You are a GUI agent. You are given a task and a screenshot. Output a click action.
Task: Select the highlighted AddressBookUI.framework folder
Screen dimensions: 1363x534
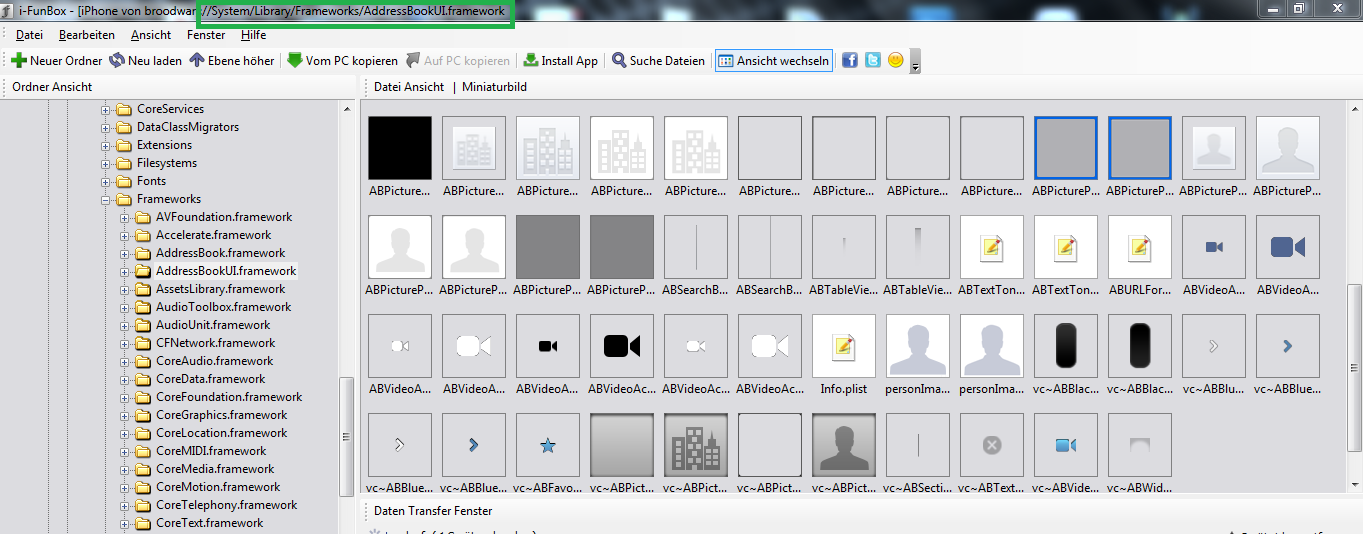(226, 271)
